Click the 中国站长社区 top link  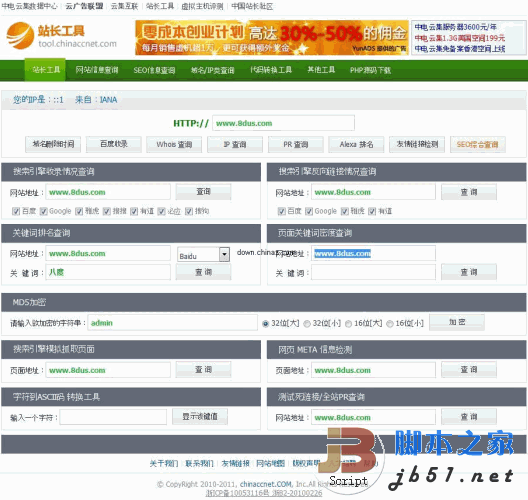click(252, 6)
